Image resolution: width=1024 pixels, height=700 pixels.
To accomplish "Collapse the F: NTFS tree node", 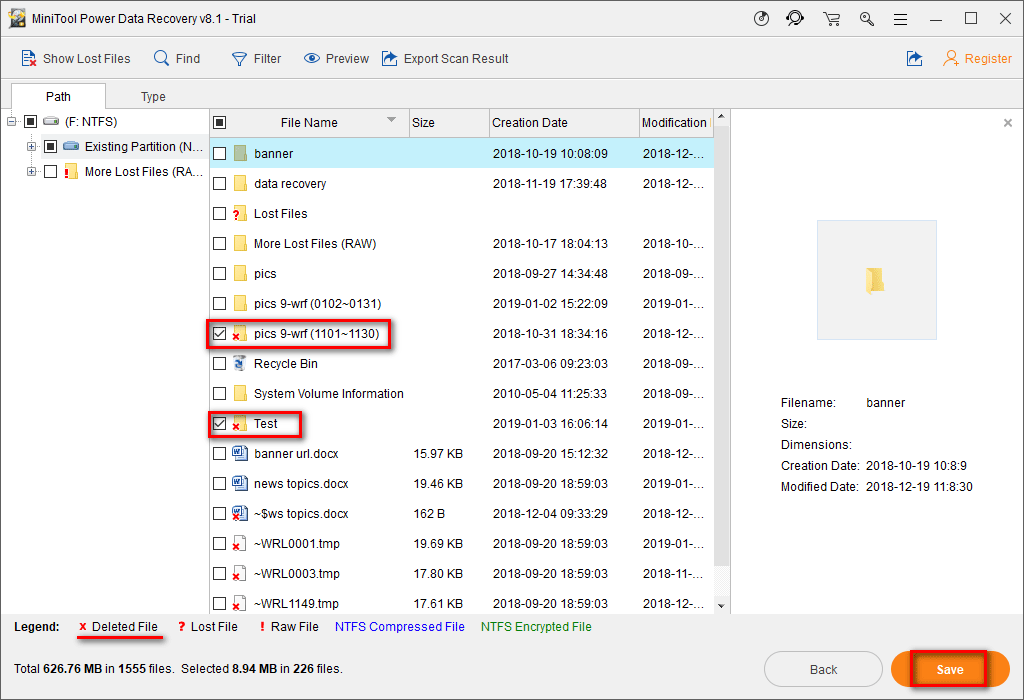I will (11, 121).
